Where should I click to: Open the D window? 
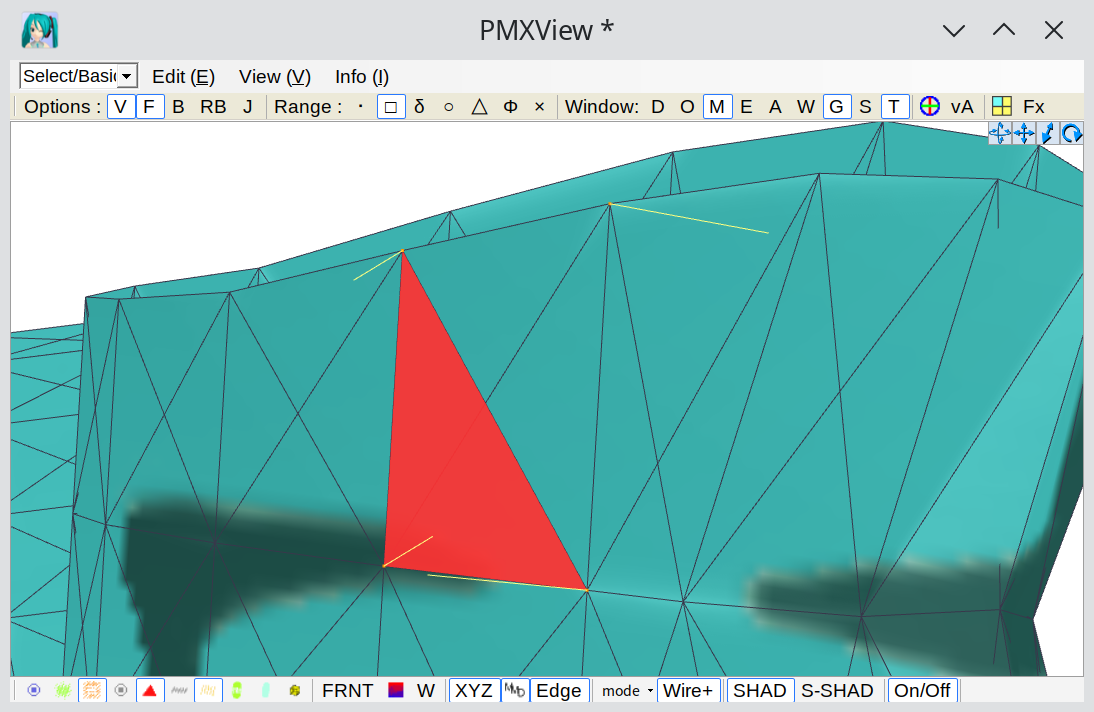[x=658, y=107]
